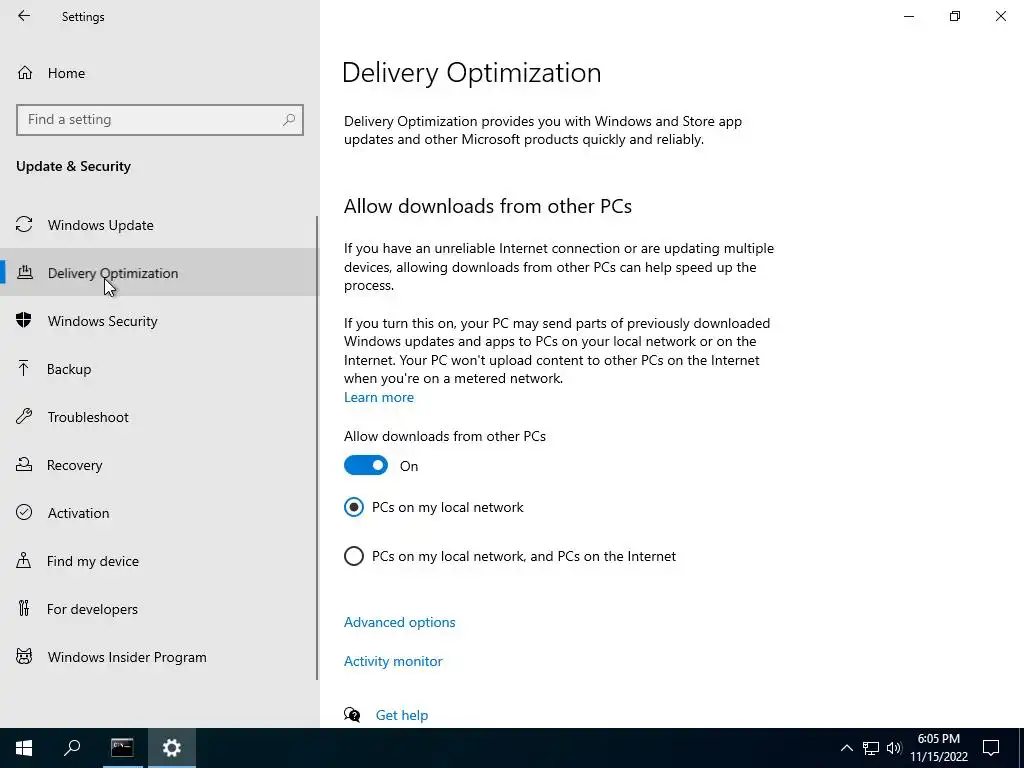This screenshot has width=1024, height=768.
Task: Click the Learn more link
Action: pos(379,397)
